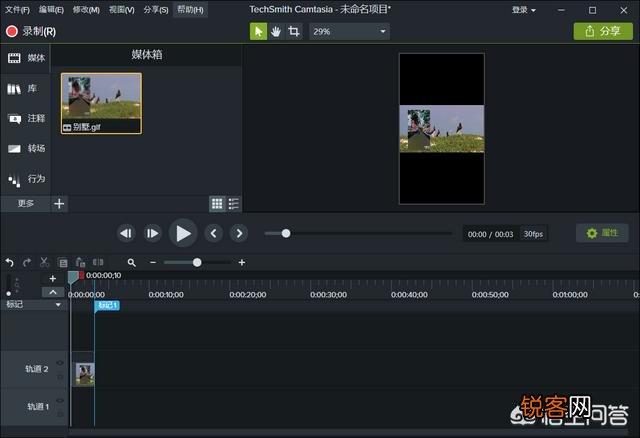Viewport: 640px width, 438px height.
Task: Select the gif clip on 轨道 2
Action: coord(84,374)
